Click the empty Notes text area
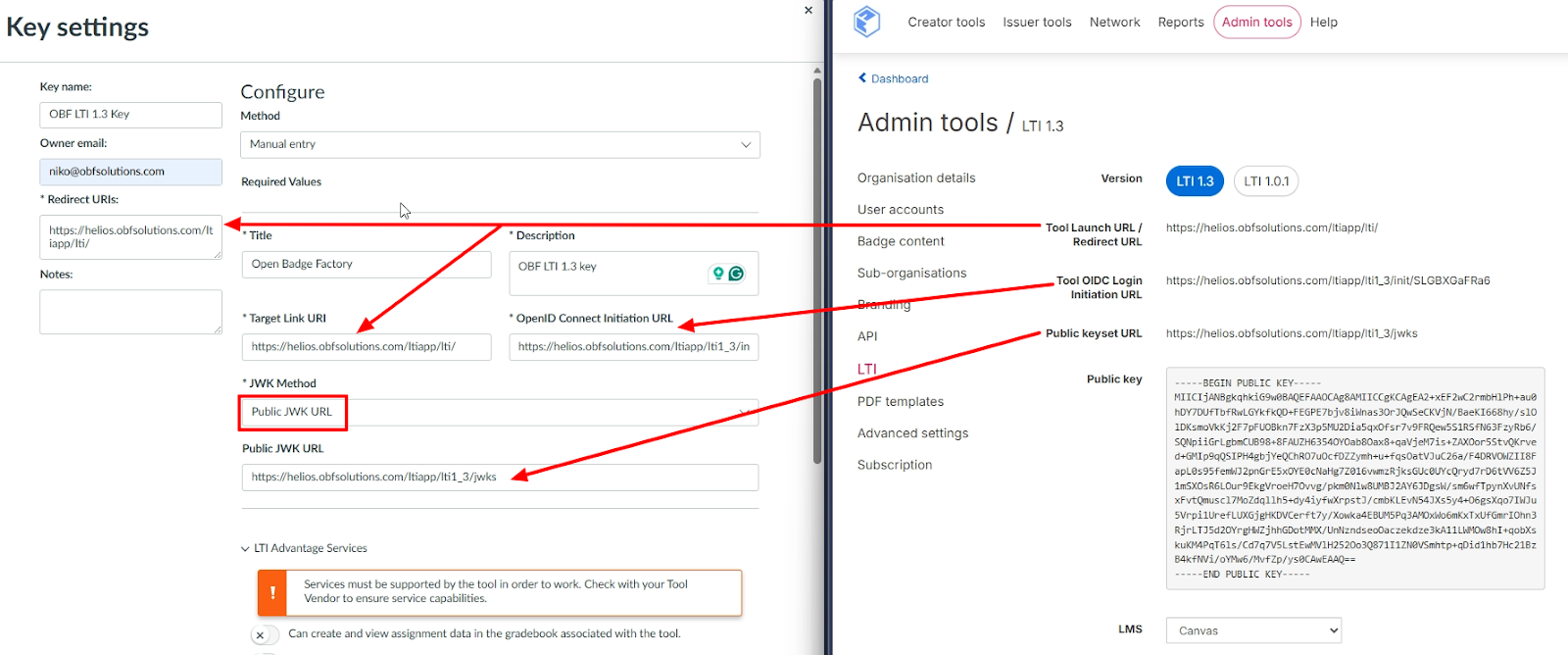Viewport: 1568px width, 655px height. pos(130,312)
